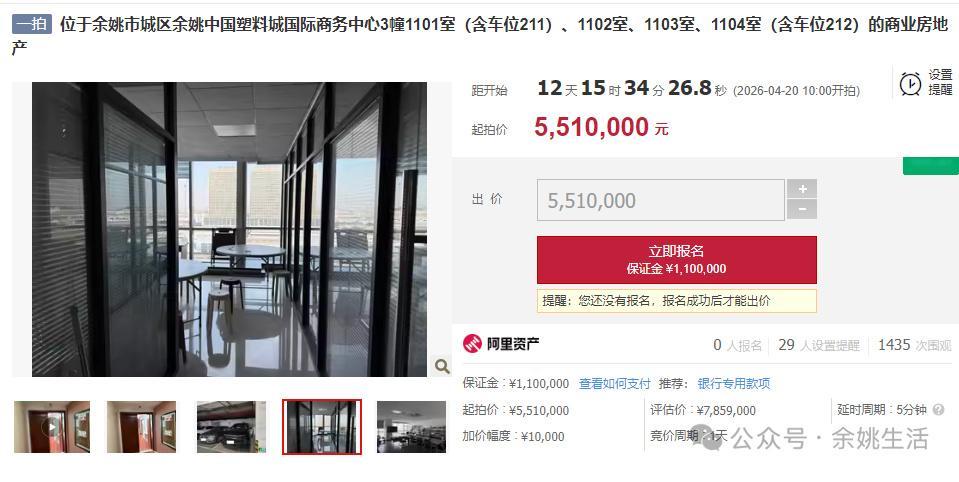Screen dimensions: 959x482
Task: Open the 银行专用款项 link
Action: (x=734, y=384)
